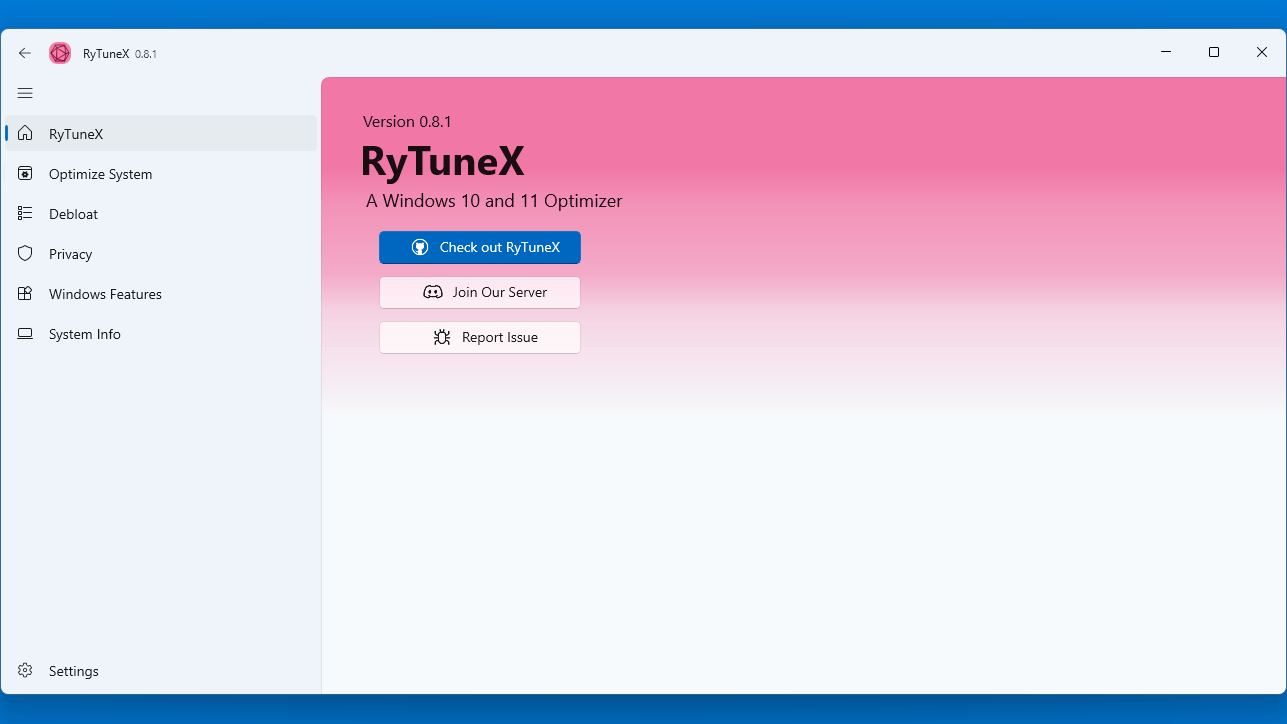Minimize the RyTuneX window

(1166, 52)
